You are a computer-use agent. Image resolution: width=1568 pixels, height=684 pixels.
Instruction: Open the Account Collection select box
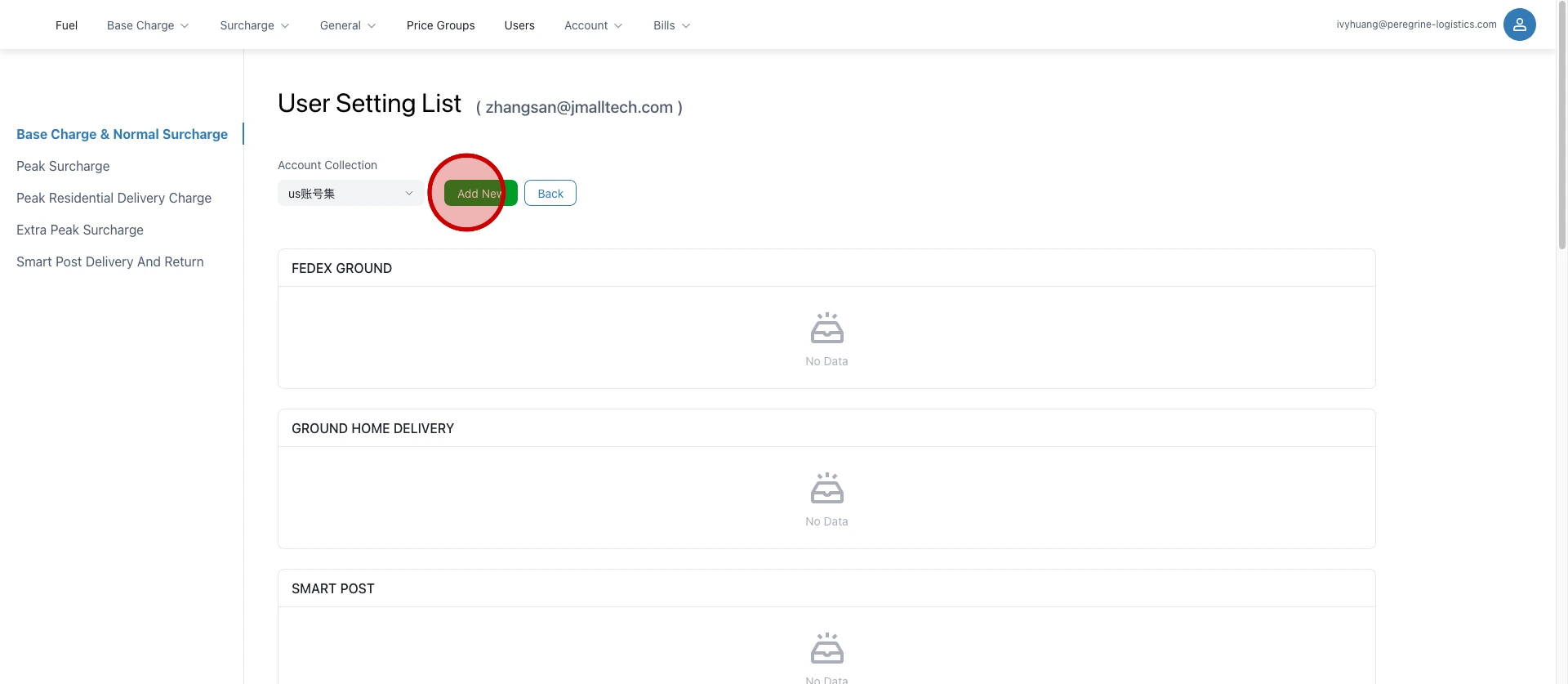pos(350,194)
